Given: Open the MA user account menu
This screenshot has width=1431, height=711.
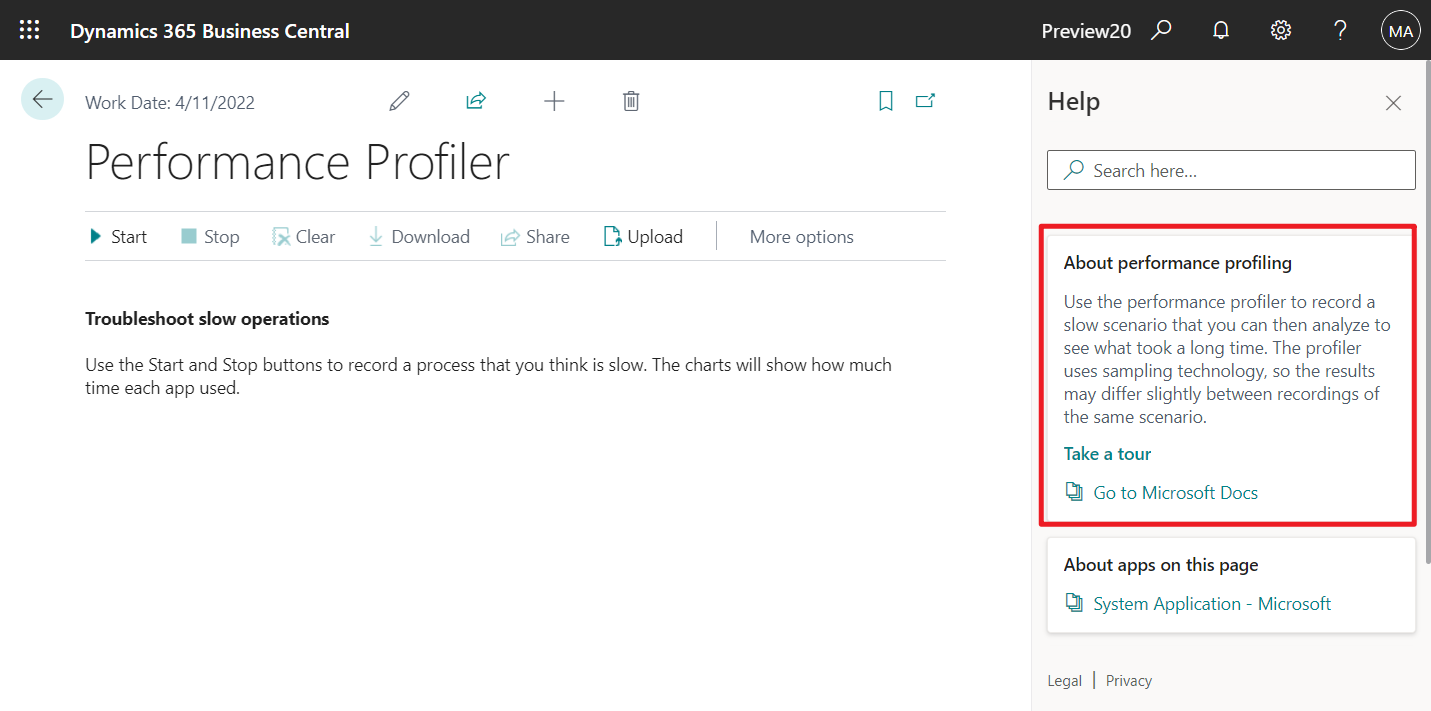Looking at the screenshot, I should (x=1400, y=30).
